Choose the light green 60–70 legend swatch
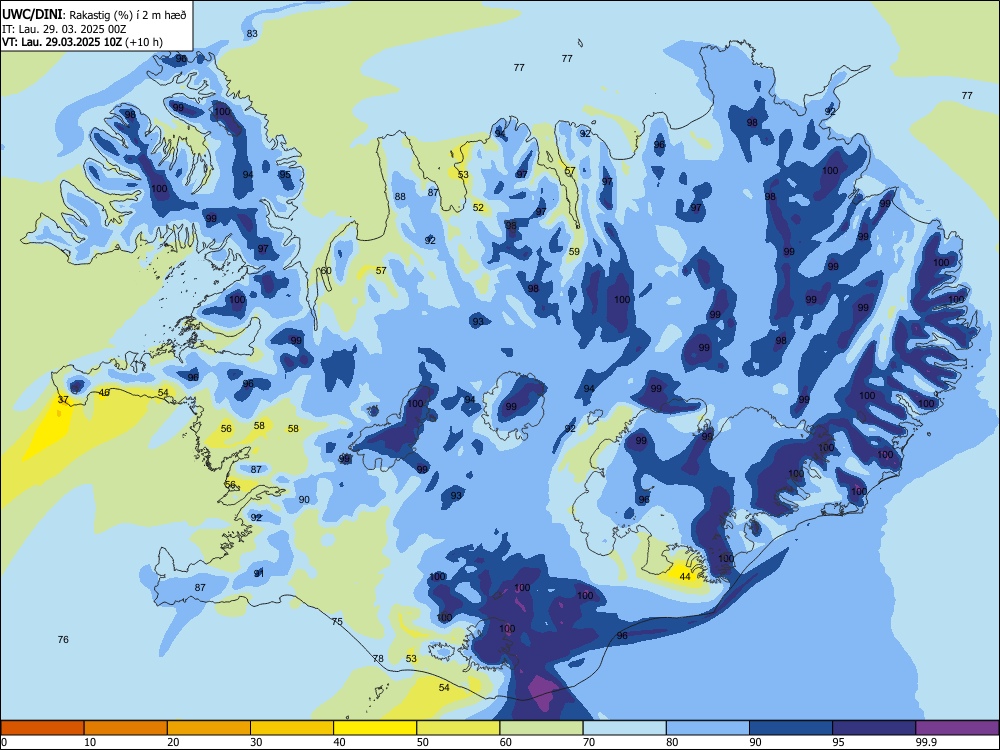The width and height of the screenshot is (1000, 750). pyautogui.click(x=541, y=728)
